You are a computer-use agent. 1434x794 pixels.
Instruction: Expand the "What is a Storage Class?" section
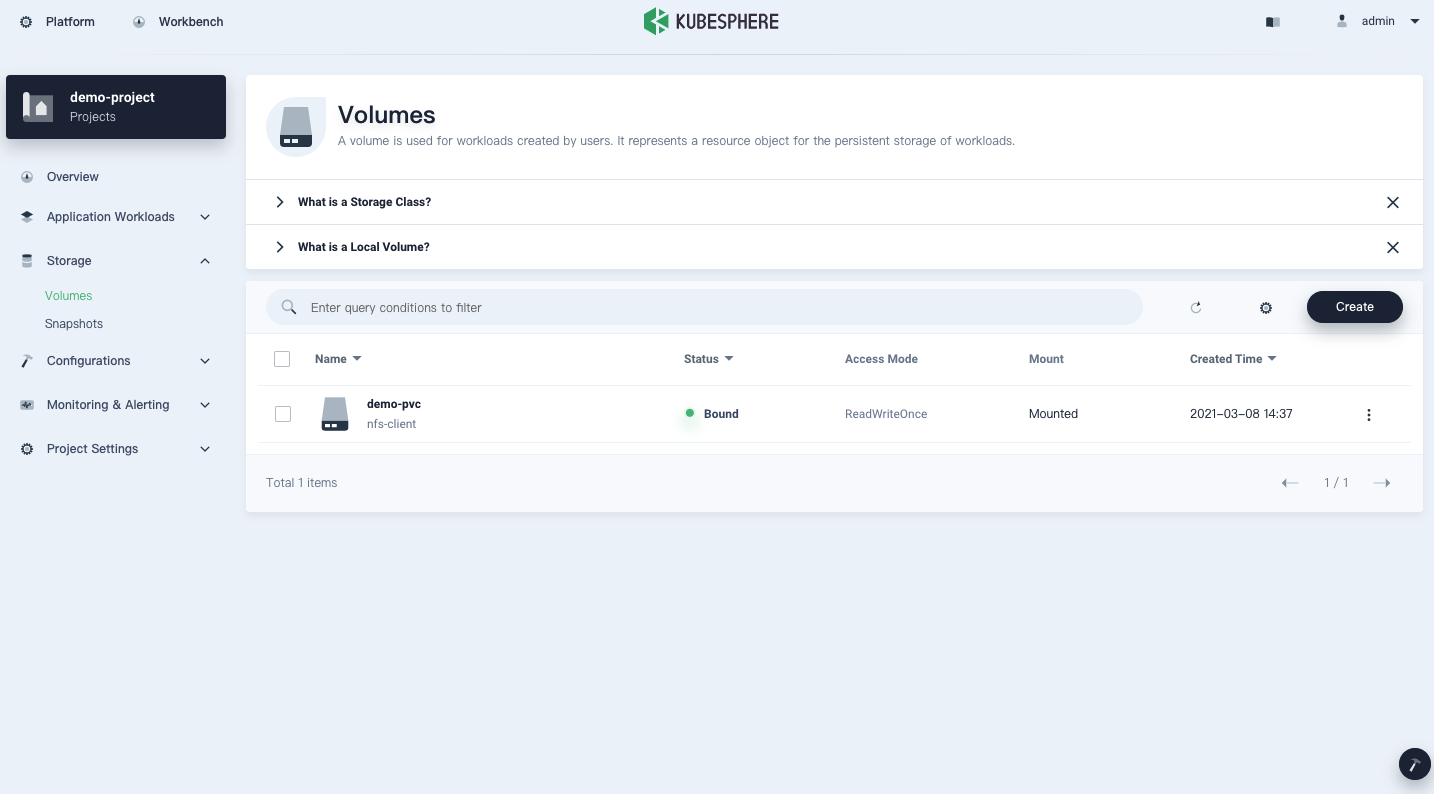pos(364,202)
